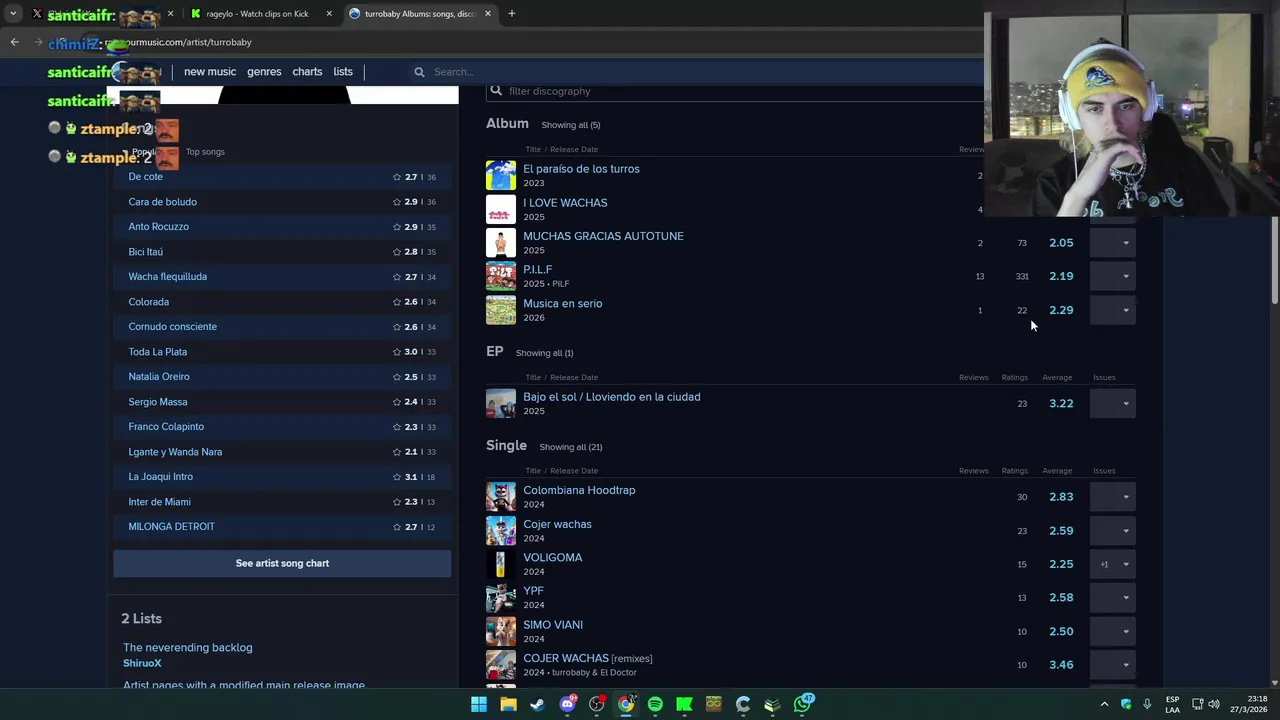
Task: Open Discord from the taskbar
Action: (x=567, y=704)
